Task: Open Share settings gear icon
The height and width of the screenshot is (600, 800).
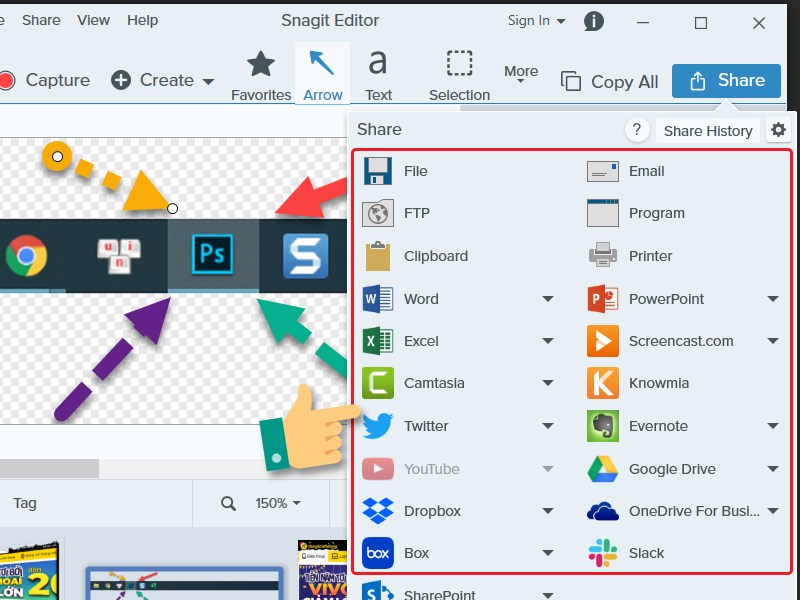Action: tap(778, 130)
